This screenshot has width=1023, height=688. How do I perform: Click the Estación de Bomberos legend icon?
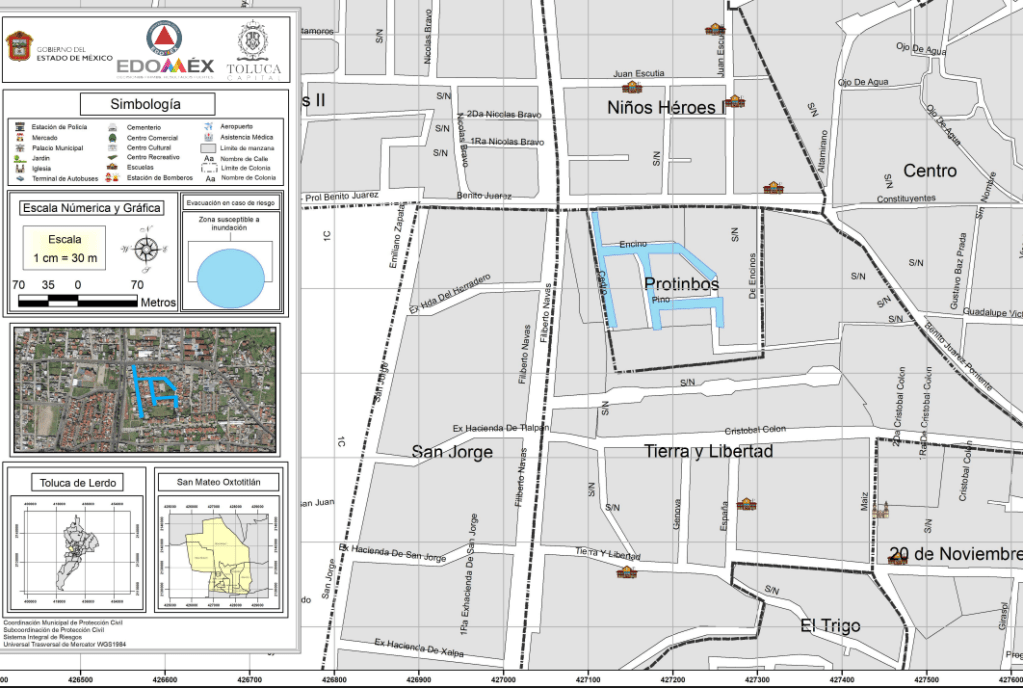point(114,178)
